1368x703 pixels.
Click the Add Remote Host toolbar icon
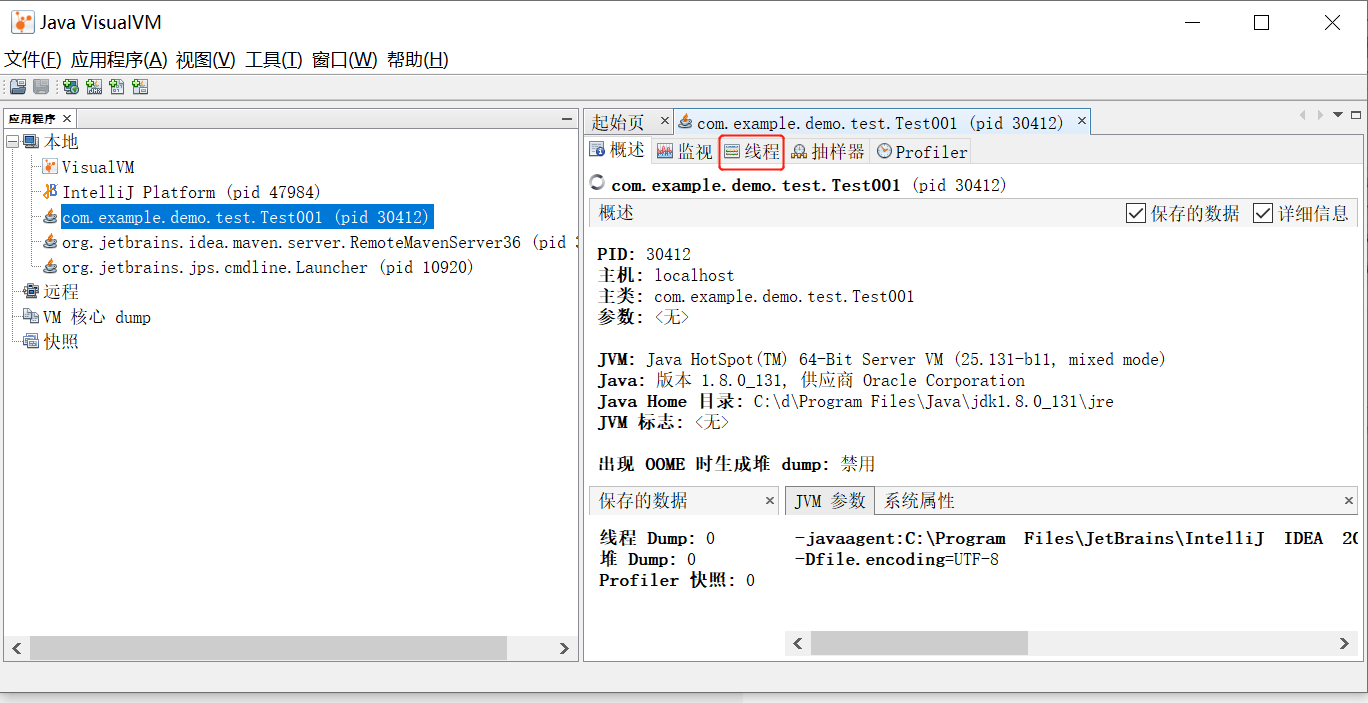pyautogui.click(x=71, y=87)
